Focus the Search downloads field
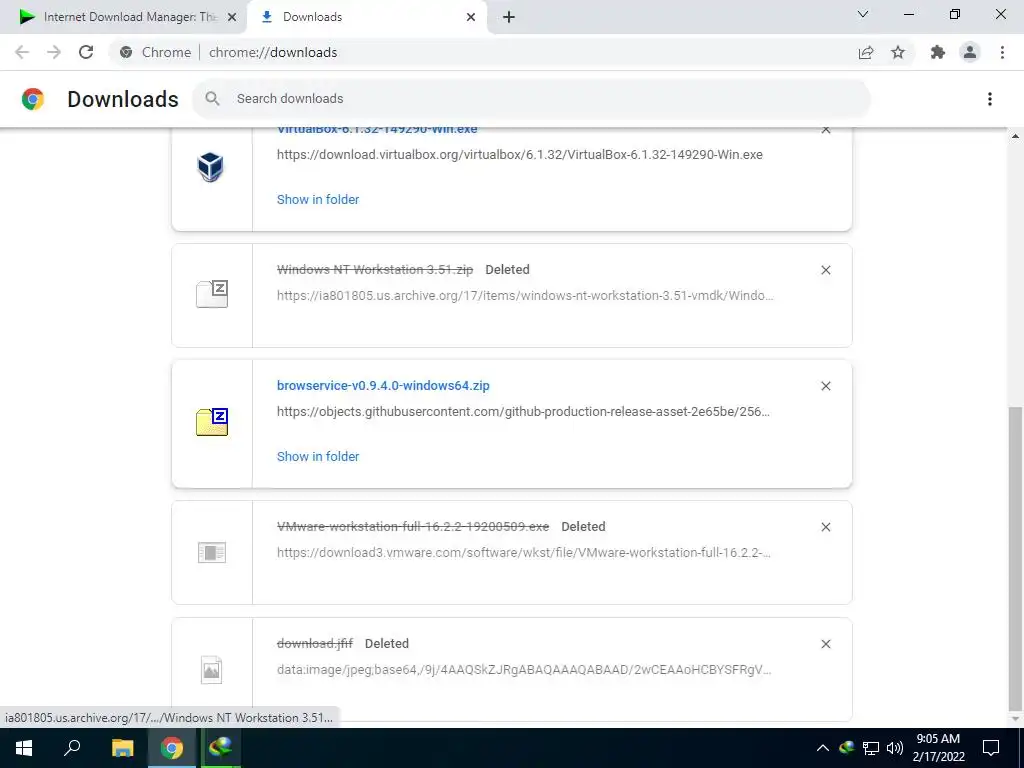This screenshot has width=1024, height=768. pos(531,99)
